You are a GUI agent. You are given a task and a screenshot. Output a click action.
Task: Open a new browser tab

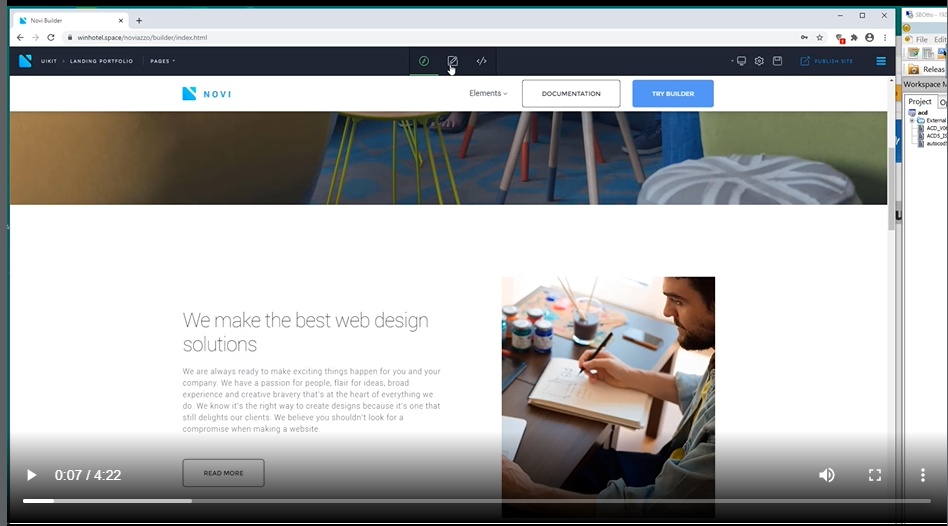coord(139,21)
